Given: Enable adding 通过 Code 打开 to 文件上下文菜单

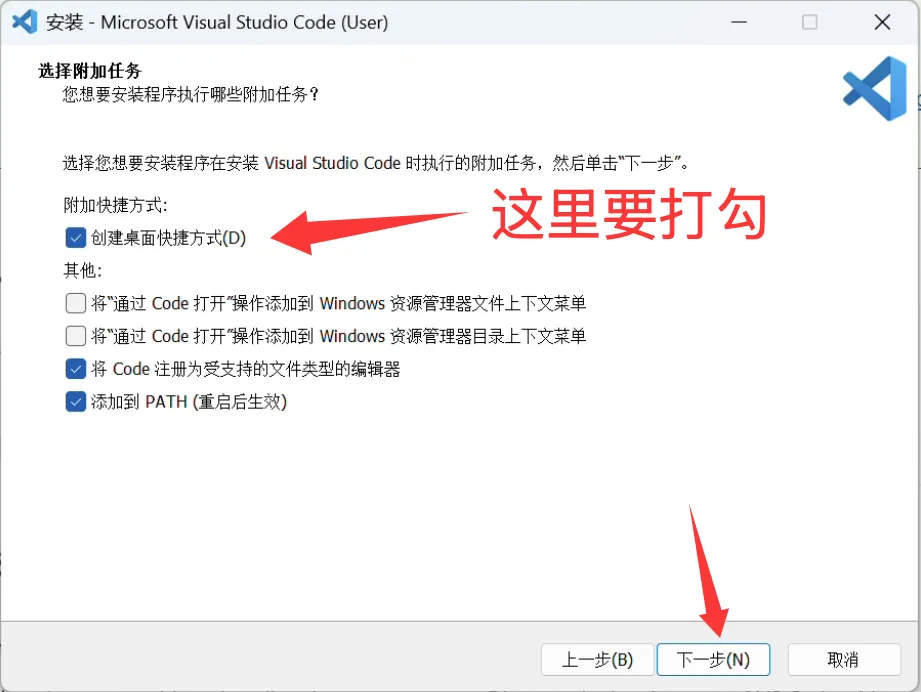Looking at the screenshot, I should pyautogui.click(x=76, y=303).
